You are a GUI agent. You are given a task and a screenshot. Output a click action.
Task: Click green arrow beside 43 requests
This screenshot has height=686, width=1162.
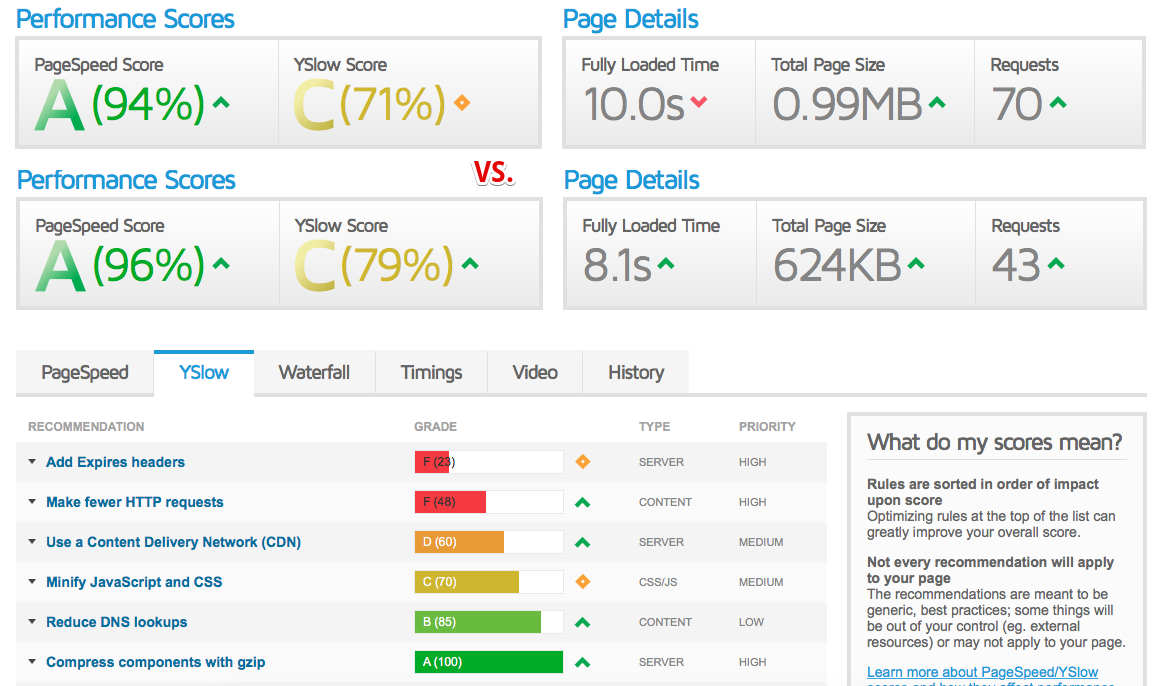point(1056,263)
